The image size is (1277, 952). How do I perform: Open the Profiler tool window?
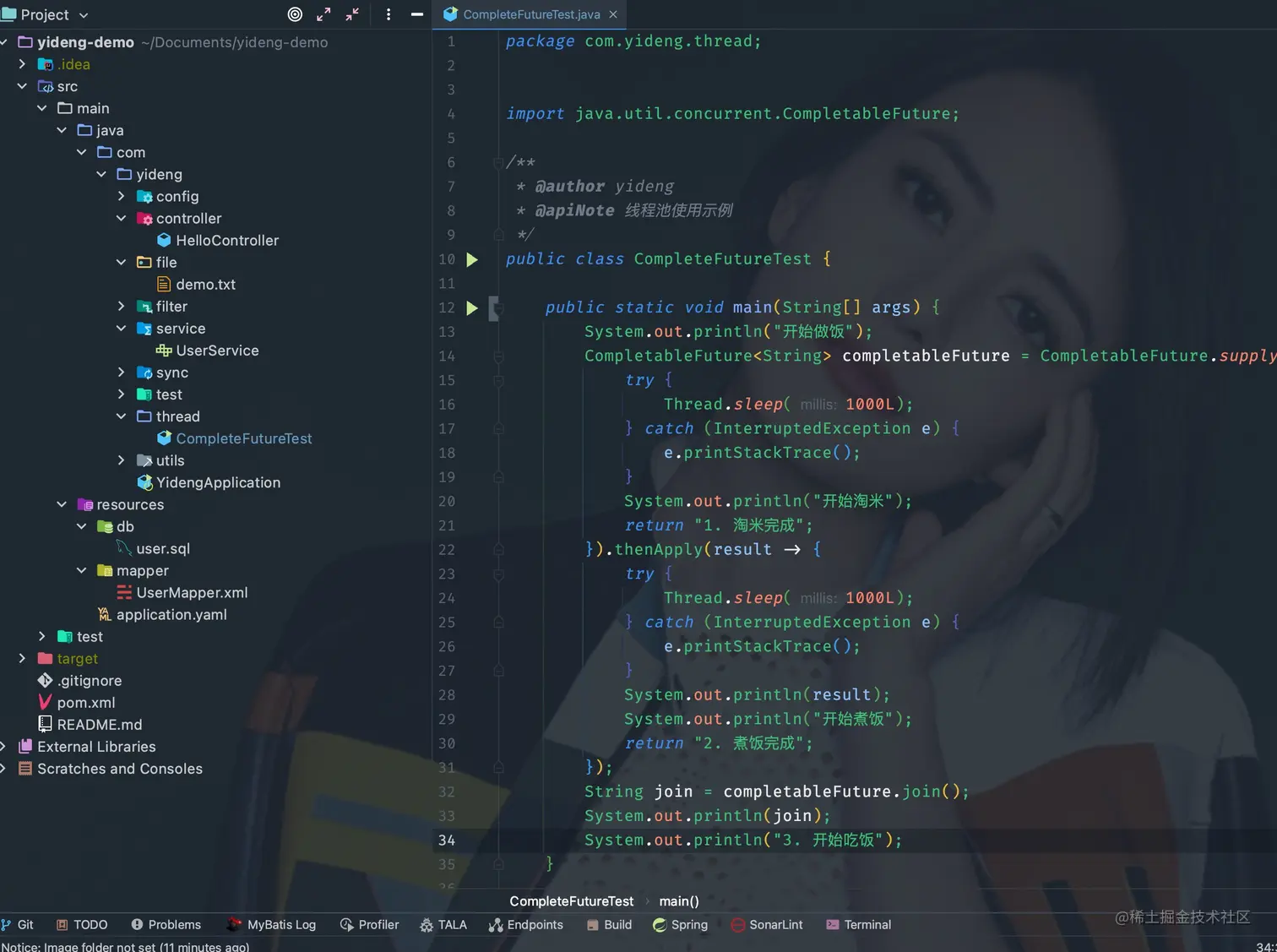369,924
